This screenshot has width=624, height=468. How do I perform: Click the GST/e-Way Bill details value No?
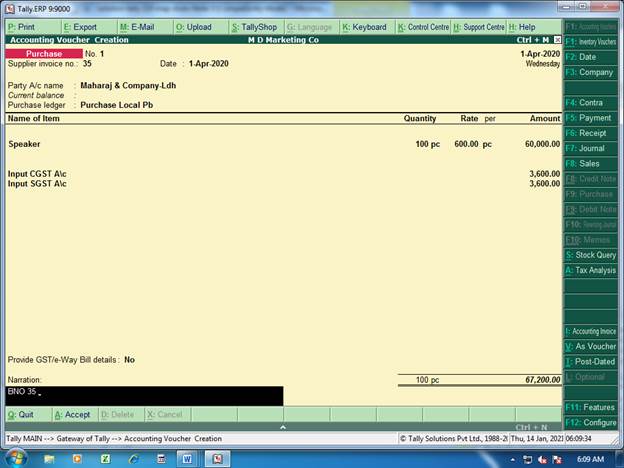pos(129,360)
